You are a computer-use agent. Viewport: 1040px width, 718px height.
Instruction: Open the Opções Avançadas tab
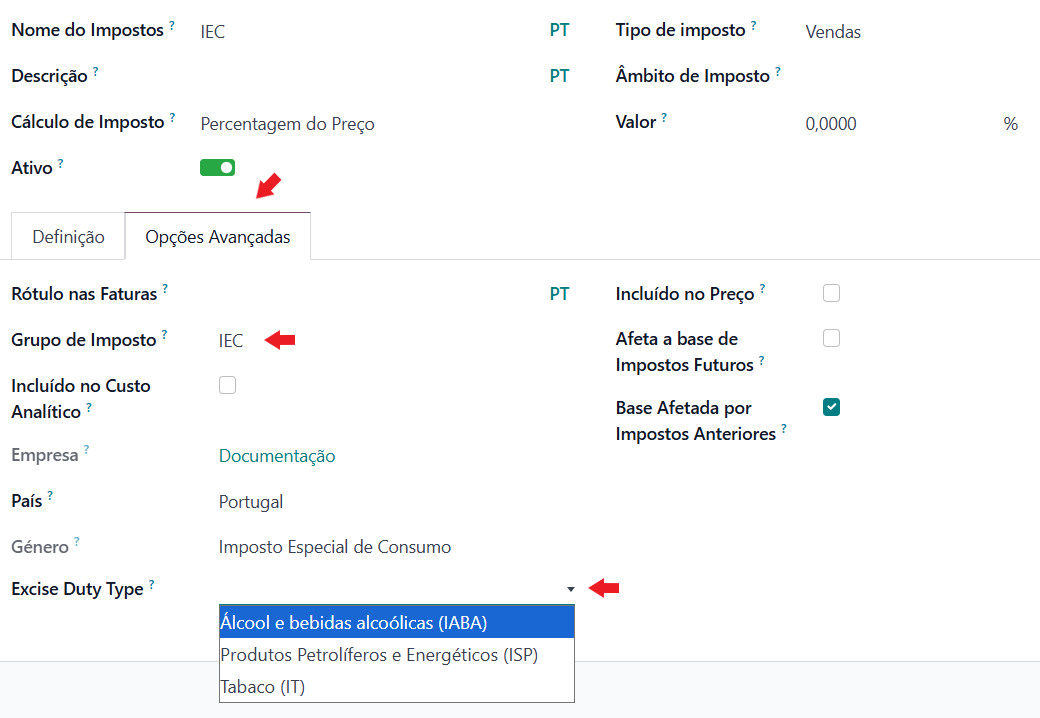point(218,237)
